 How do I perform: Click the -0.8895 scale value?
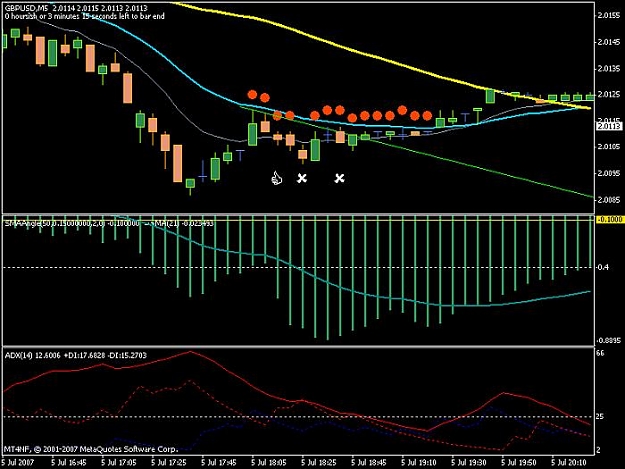(x=609, y=341)
